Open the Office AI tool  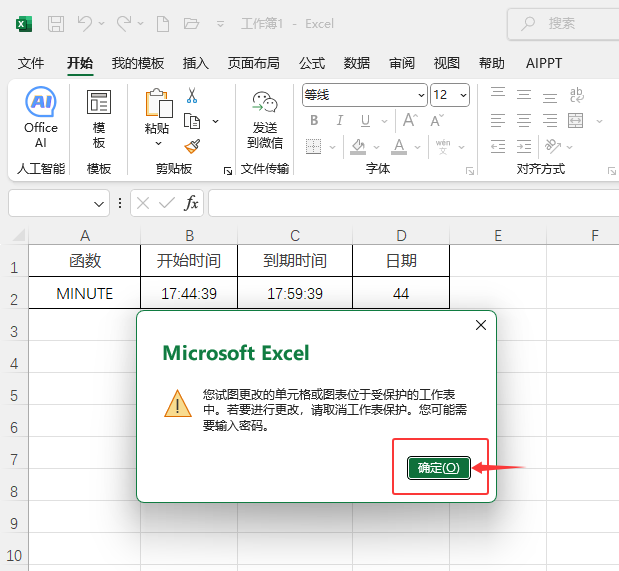click(x=41, y=117)
